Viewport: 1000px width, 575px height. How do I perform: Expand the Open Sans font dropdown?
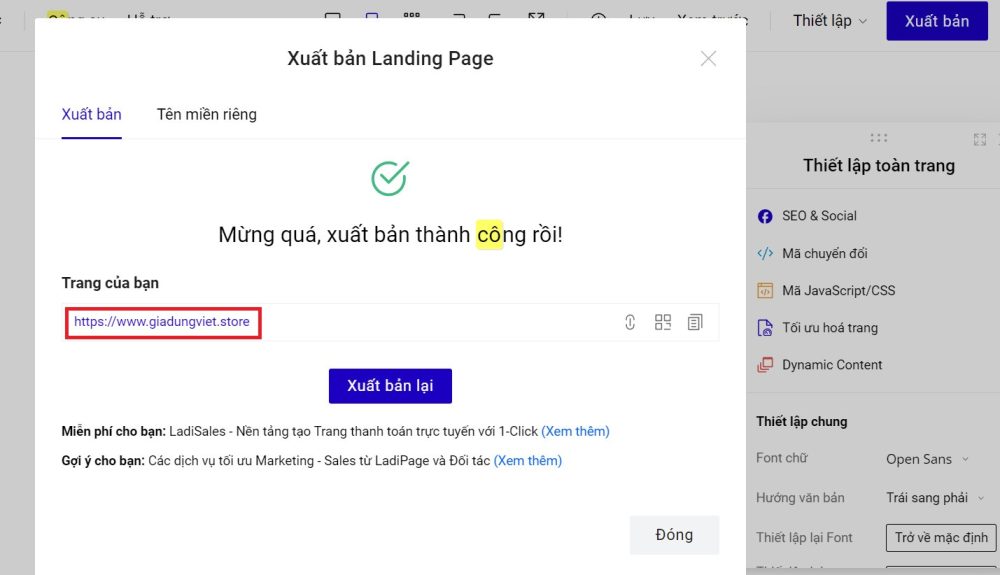927,459
